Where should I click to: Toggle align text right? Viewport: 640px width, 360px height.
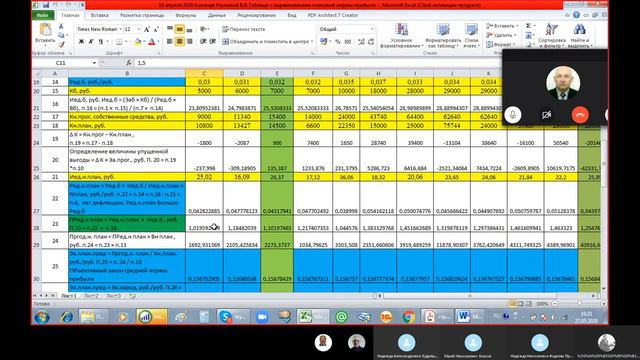tap(189, 42)
